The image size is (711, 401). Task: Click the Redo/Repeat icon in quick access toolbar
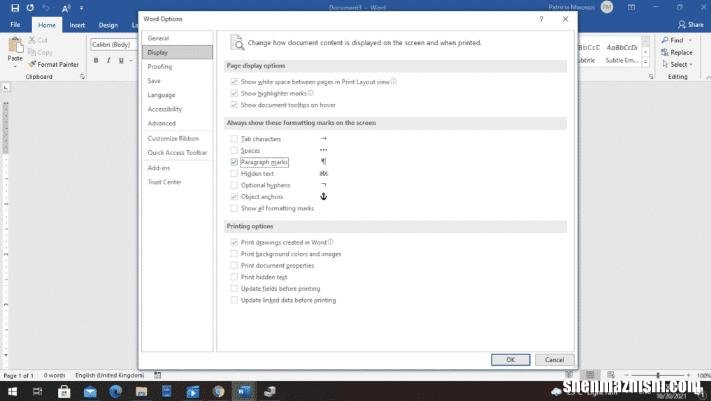(x=30, y=8)
